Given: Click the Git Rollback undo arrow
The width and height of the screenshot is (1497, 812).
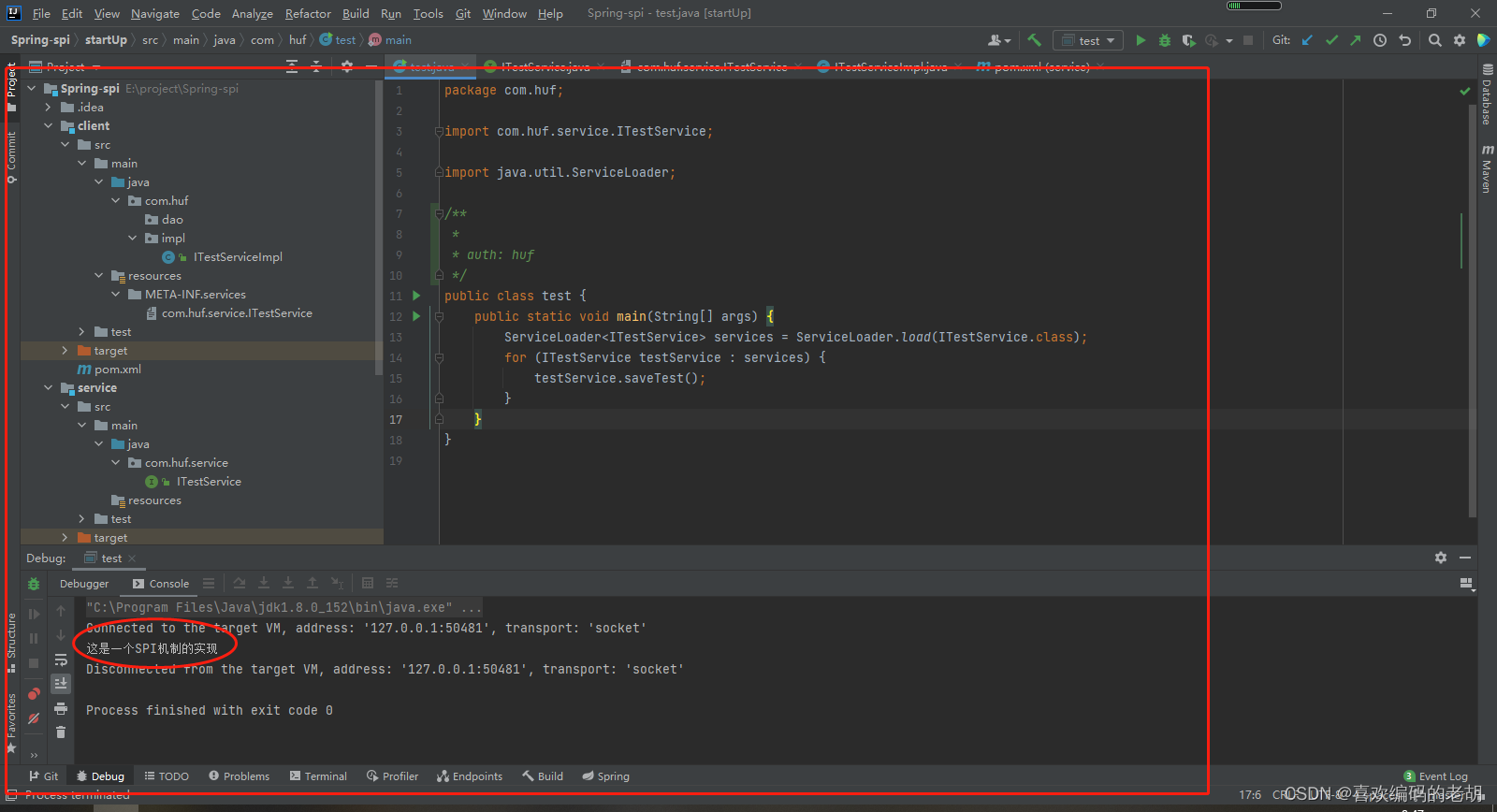Looking at the screenshot, I should [x=1404, y=40].
